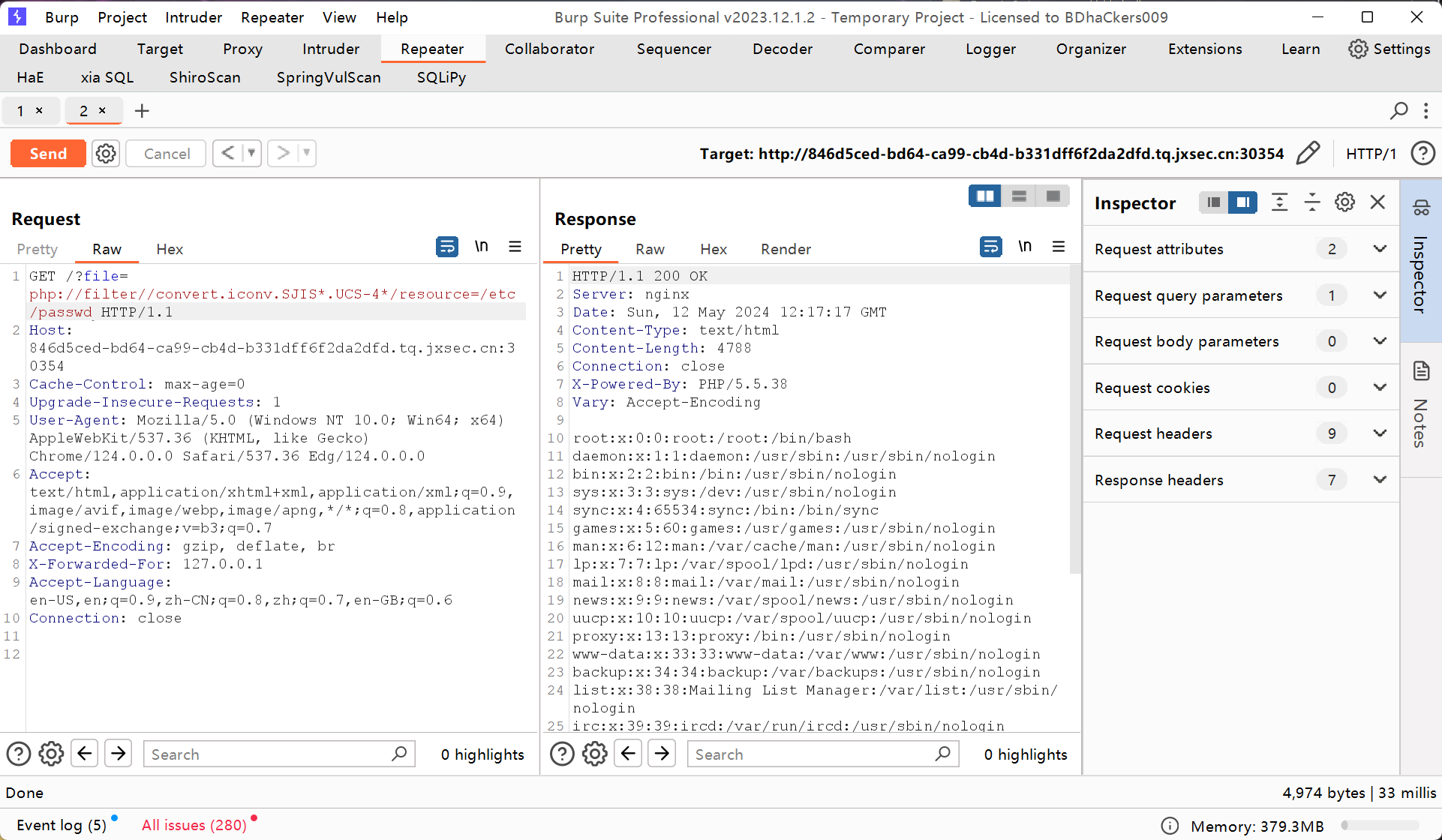Toggle non-printable characters \n in Request
The width and height of the screenshot is (1442, 840).
(482, 247)
